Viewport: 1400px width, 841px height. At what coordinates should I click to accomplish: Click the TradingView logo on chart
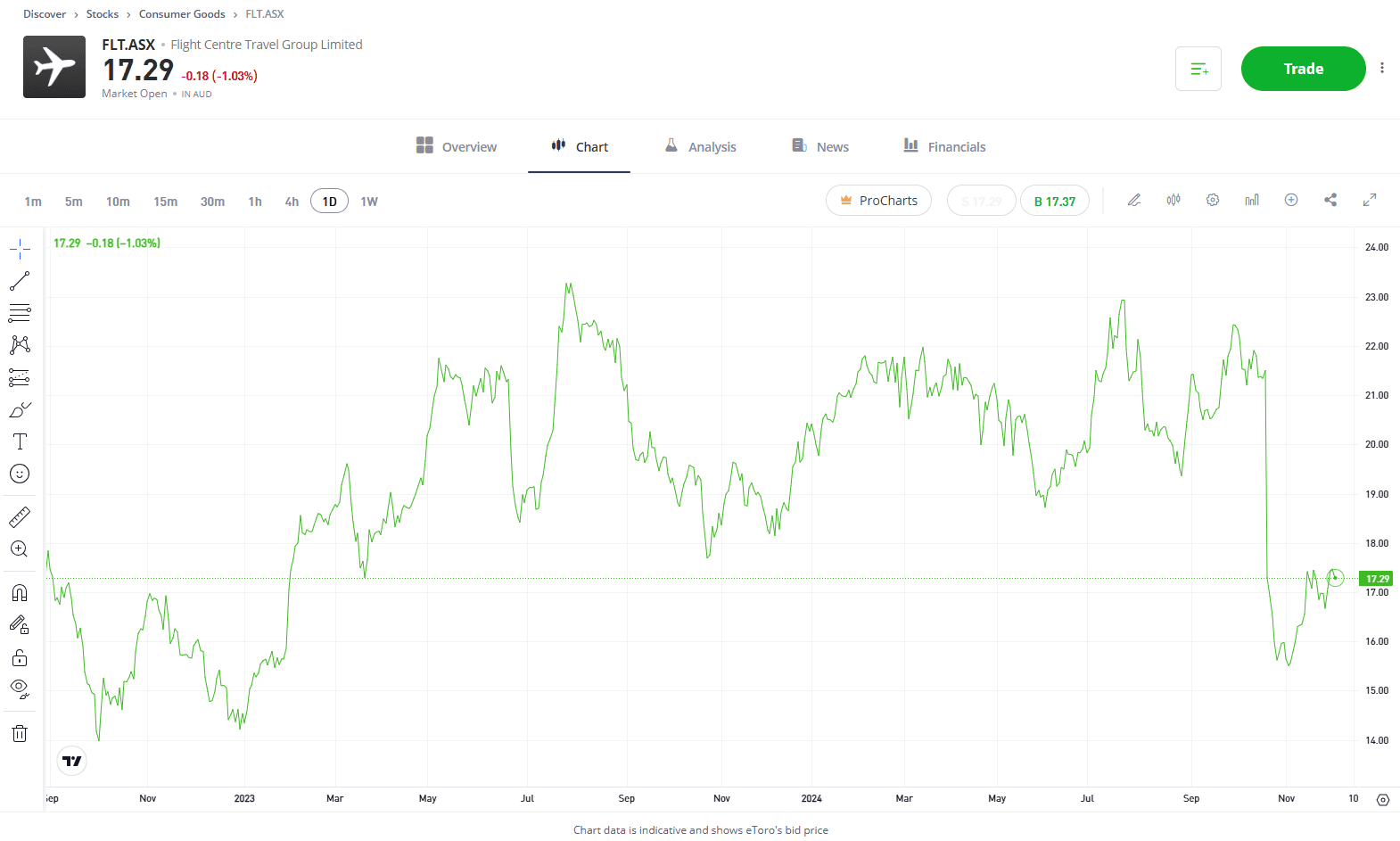click(x=72, y=761)
